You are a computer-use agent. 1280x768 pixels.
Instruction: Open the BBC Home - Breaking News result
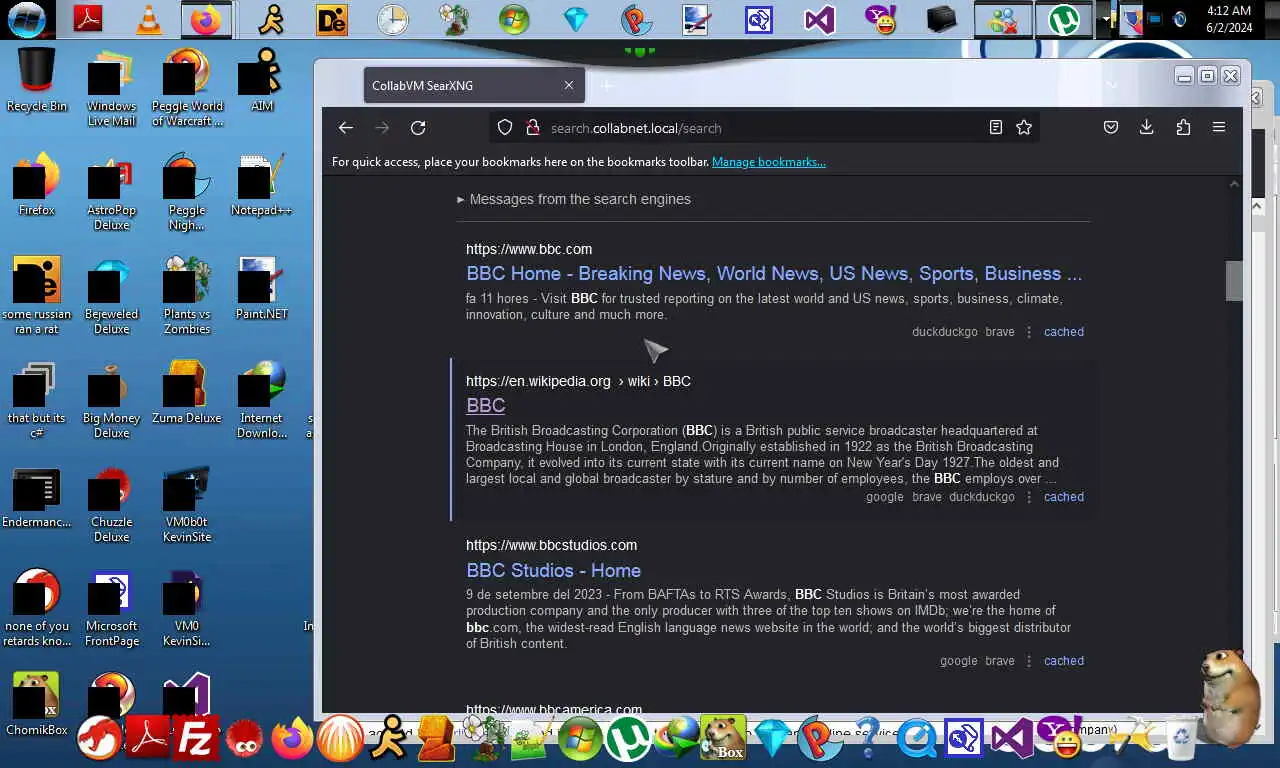pyautogui.click(x=774, y=274)
